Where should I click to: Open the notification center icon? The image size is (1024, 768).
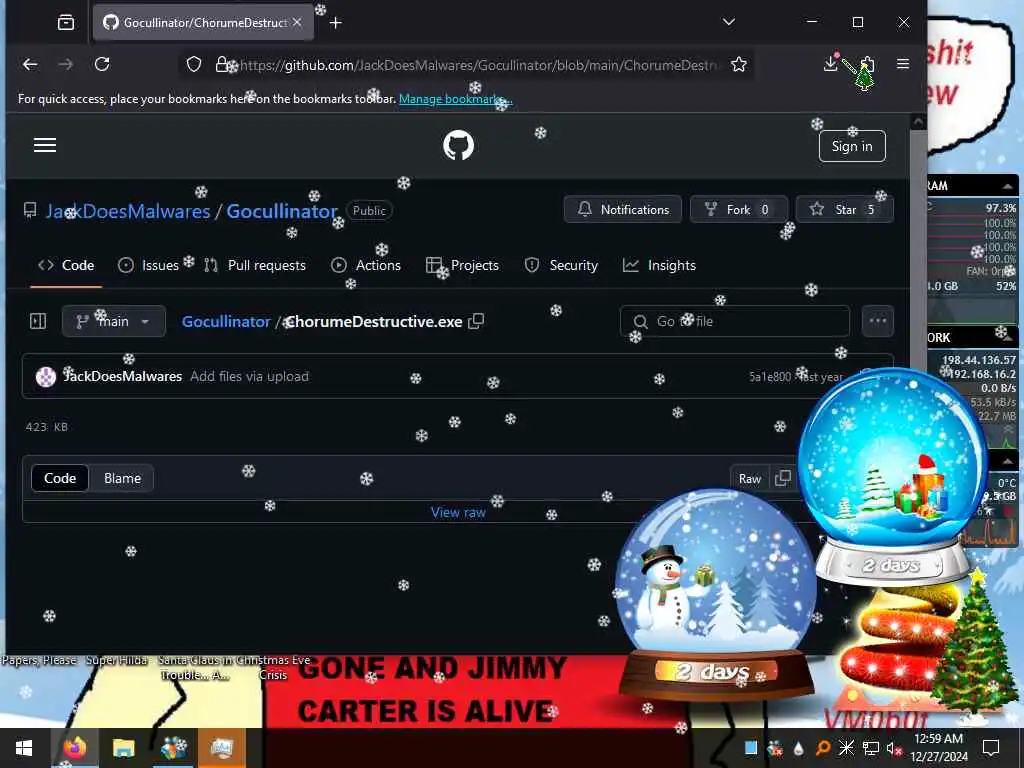click(x=991, y=748)
